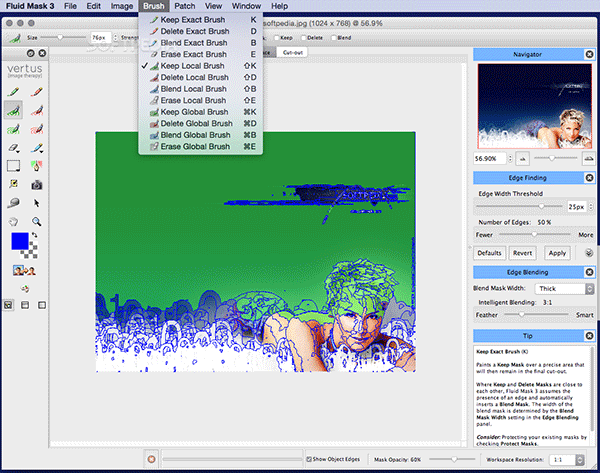Choose Blend Global Brush from Brush menu
This screenshot has width=600, height=473.
click(201, 135)
